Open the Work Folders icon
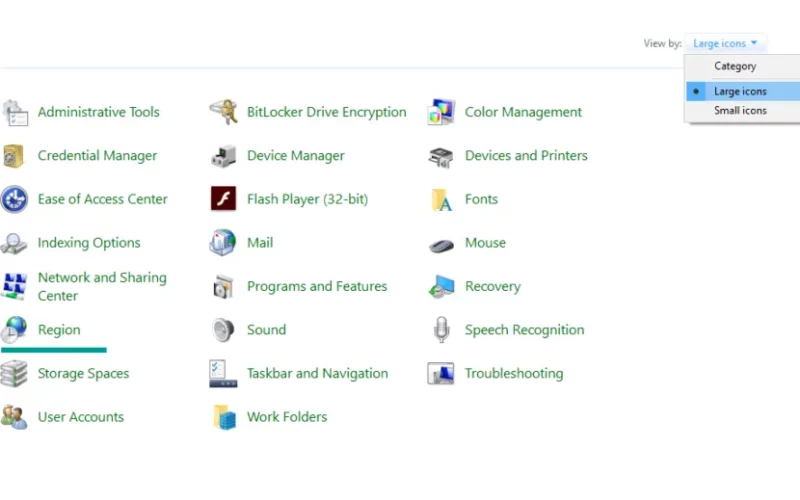This screenshot has height=500, width=800. (224, 417)
